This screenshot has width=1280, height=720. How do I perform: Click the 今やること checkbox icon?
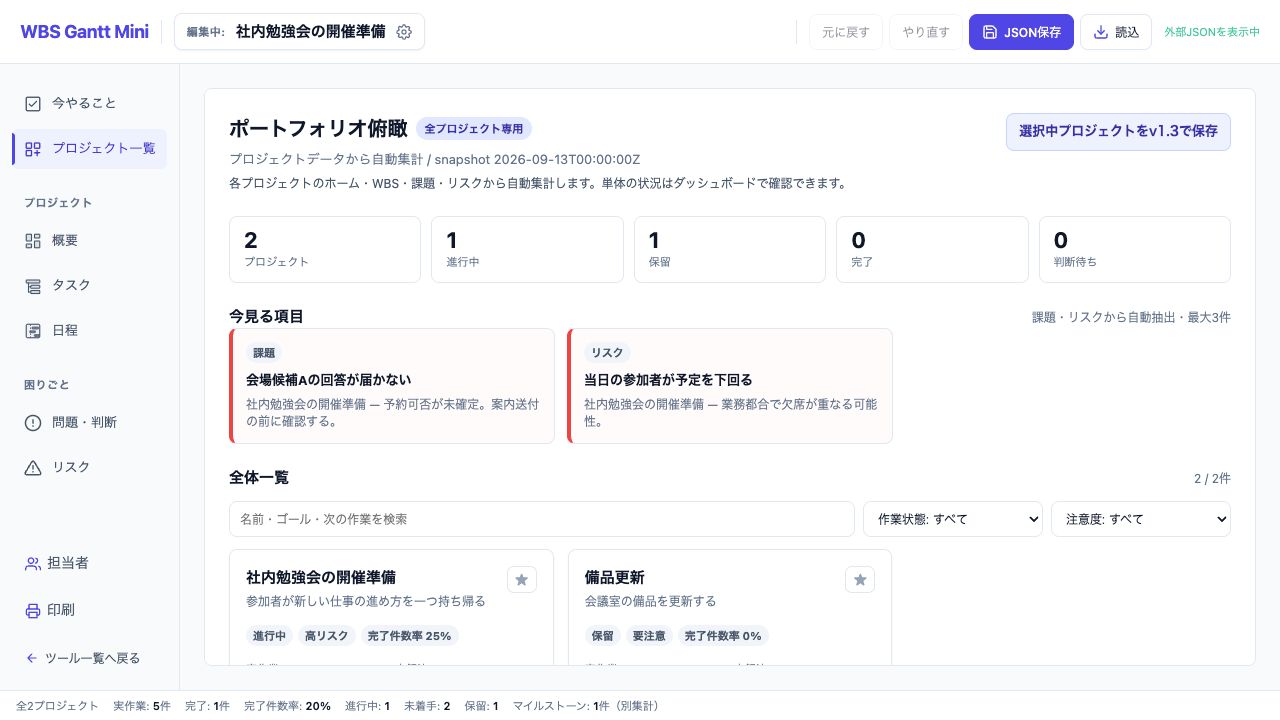tap(33, 103)
